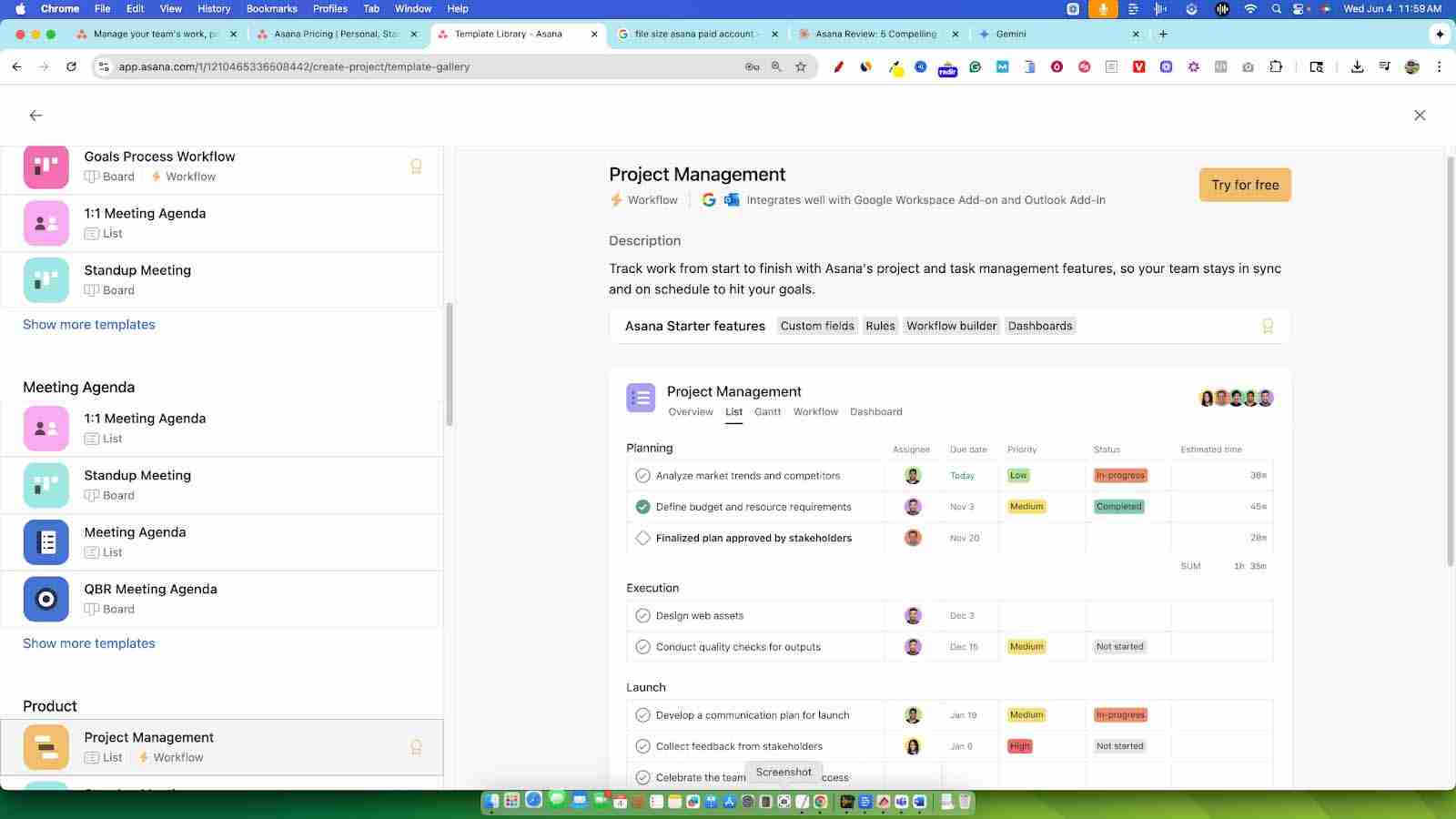Expand 'Show more templates' under Meeting Agenda
This screenshot has width=1456, height=819.
tap(88, 643)
